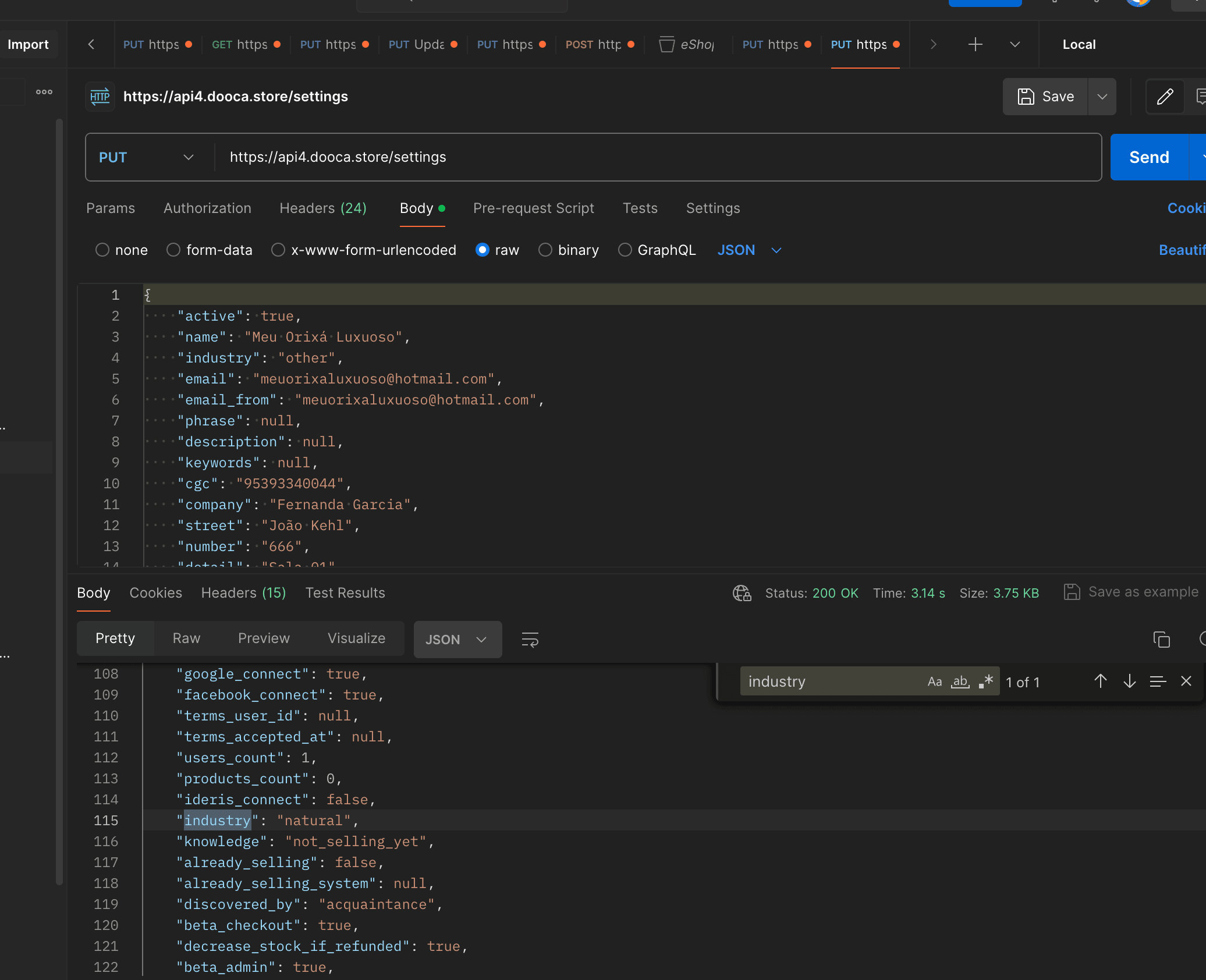1206x980 pixels.
Task: Go to next search match arrow
Action: click(x=1129, y=681)
